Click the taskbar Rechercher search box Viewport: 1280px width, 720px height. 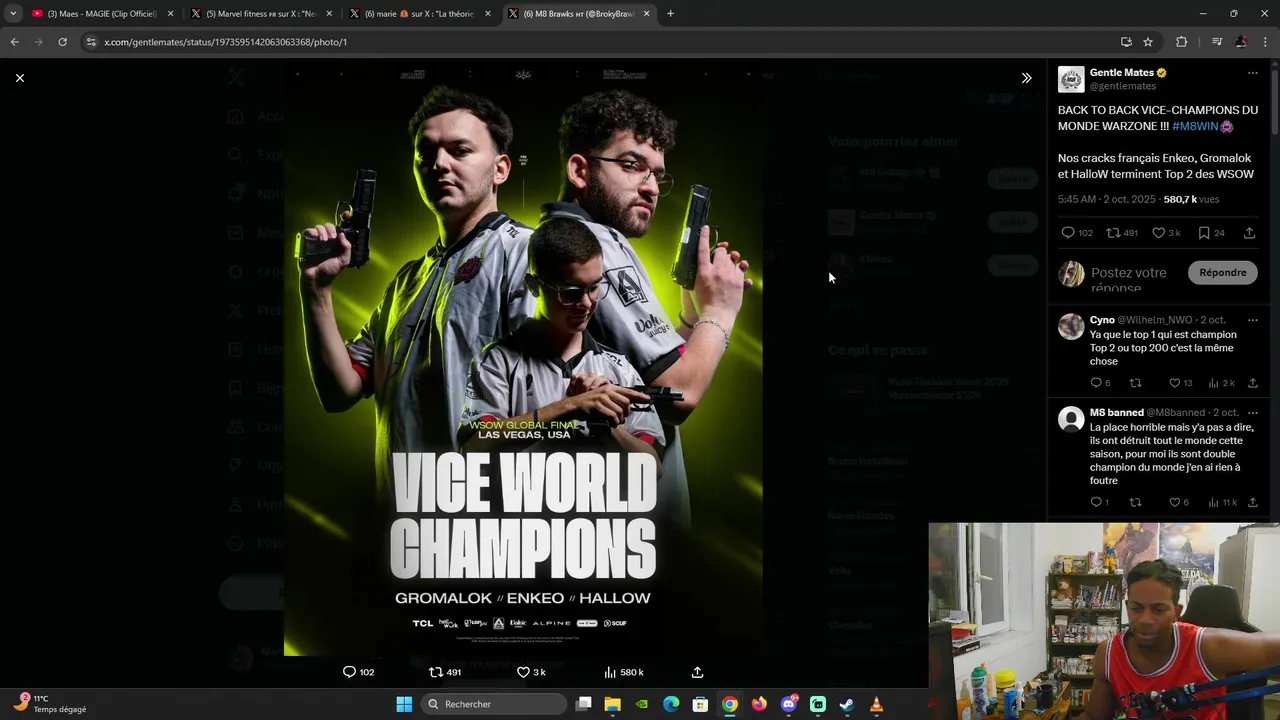point(493,704)
